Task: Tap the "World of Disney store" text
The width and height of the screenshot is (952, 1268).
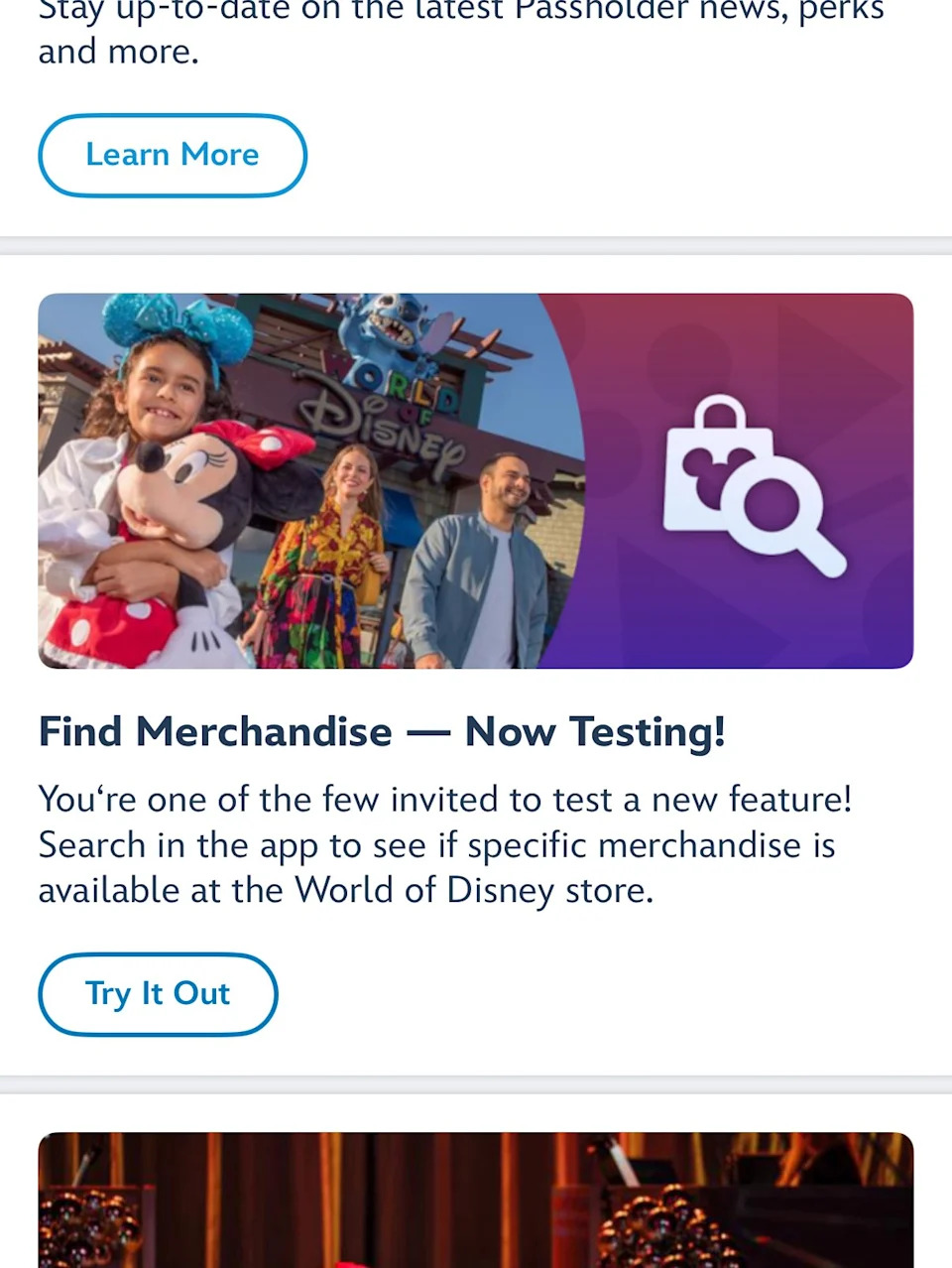Action: [473, 890]
